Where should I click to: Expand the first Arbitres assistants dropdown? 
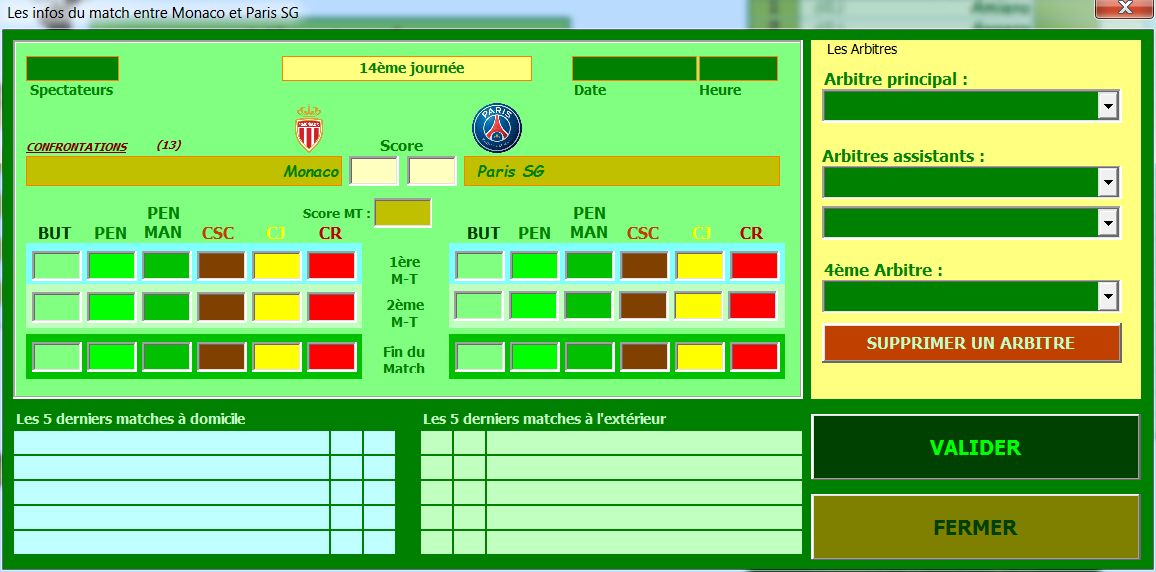[x=1107, y=182]
